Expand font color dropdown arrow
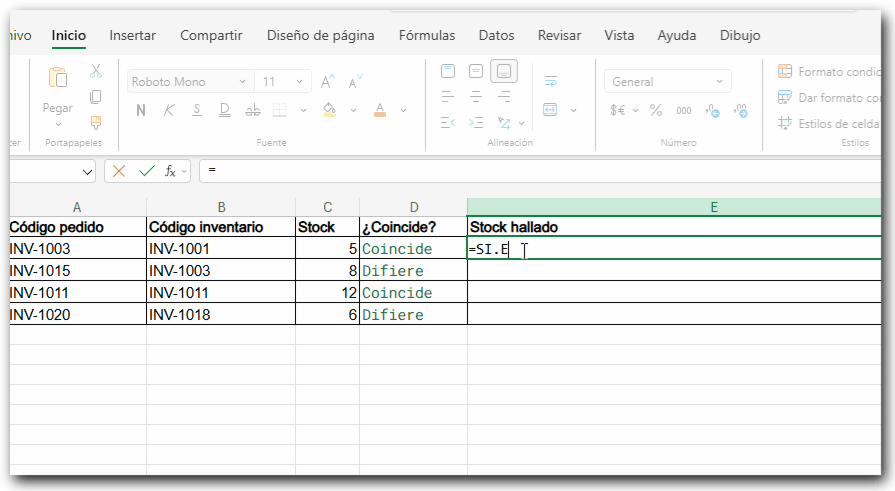Image resolution: width=895 pixels, height=491 pixels. [x=404, y=110]
